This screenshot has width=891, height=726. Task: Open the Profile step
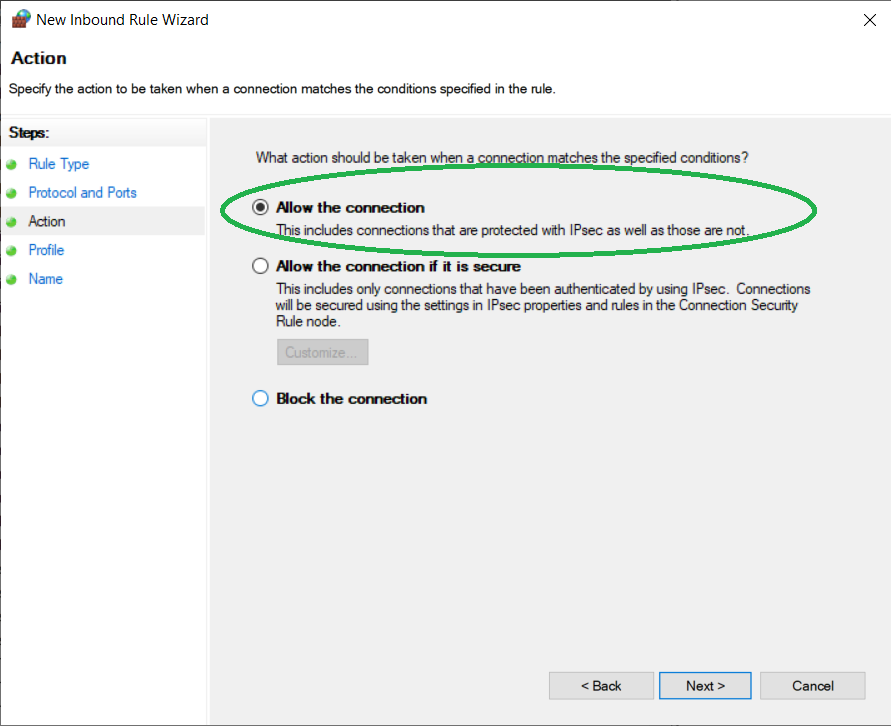46,250
